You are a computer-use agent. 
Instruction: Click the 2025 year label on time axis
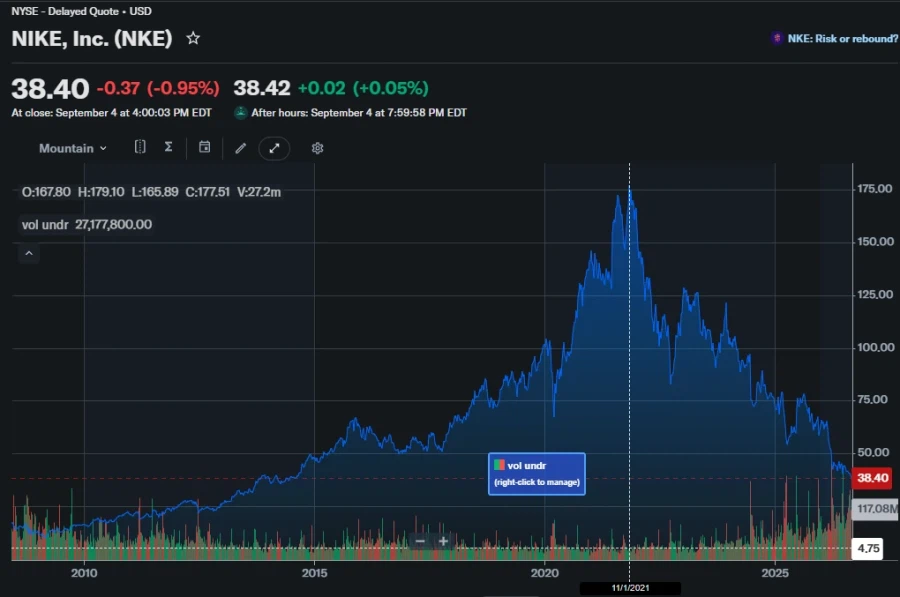775,573
